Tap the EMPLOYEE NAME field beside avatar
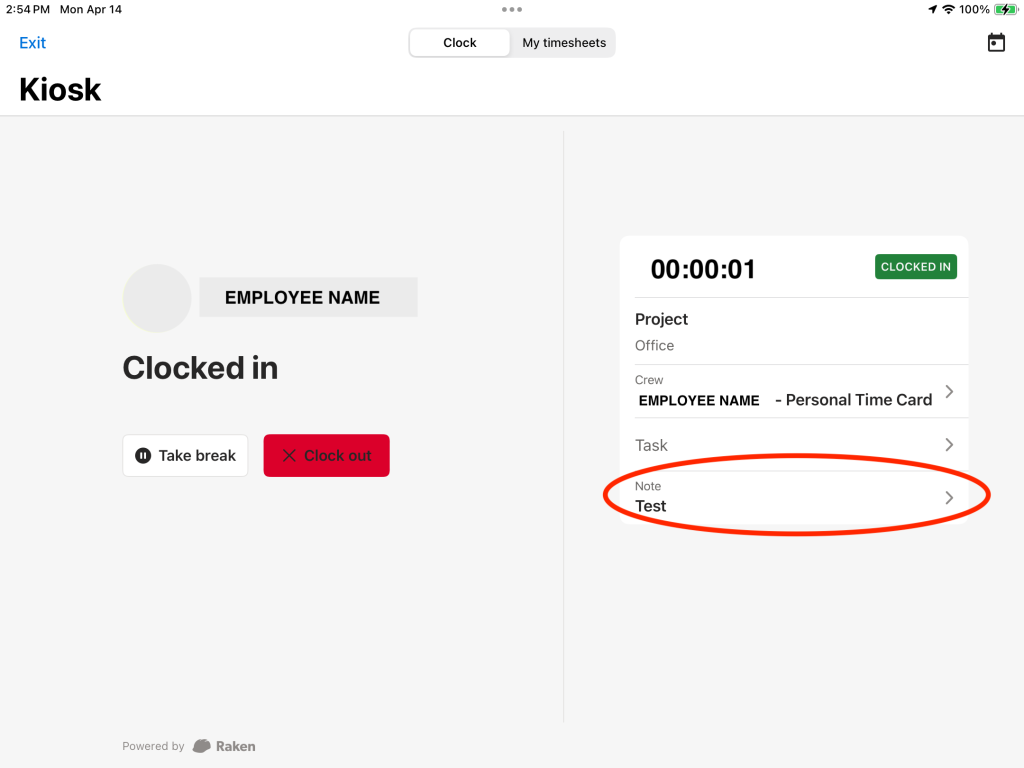This screenshot has height=768, width=1024. pyautogui.click(x=308, y=297)
